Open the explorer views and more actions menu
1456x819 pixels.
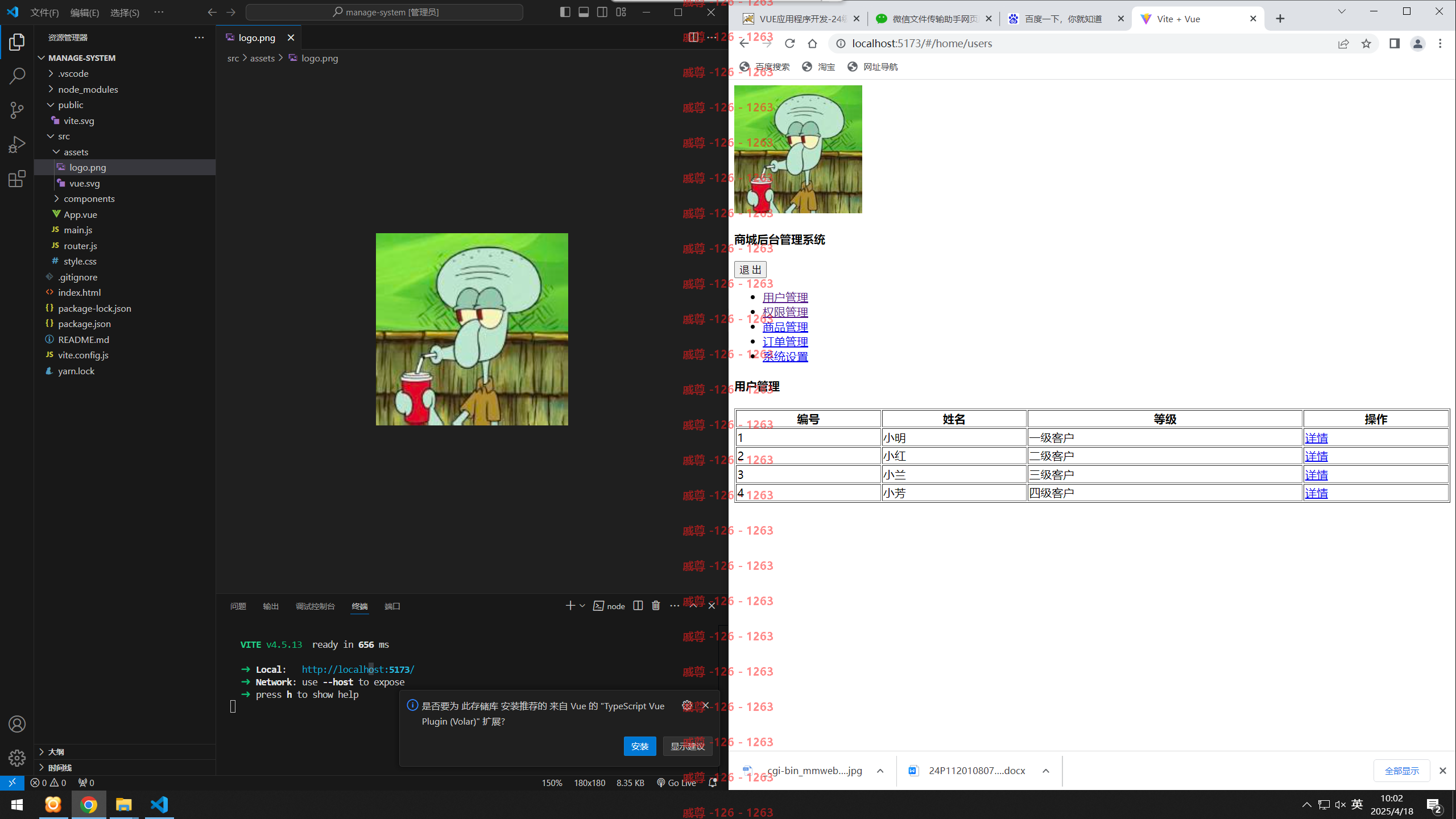point(199,38)
